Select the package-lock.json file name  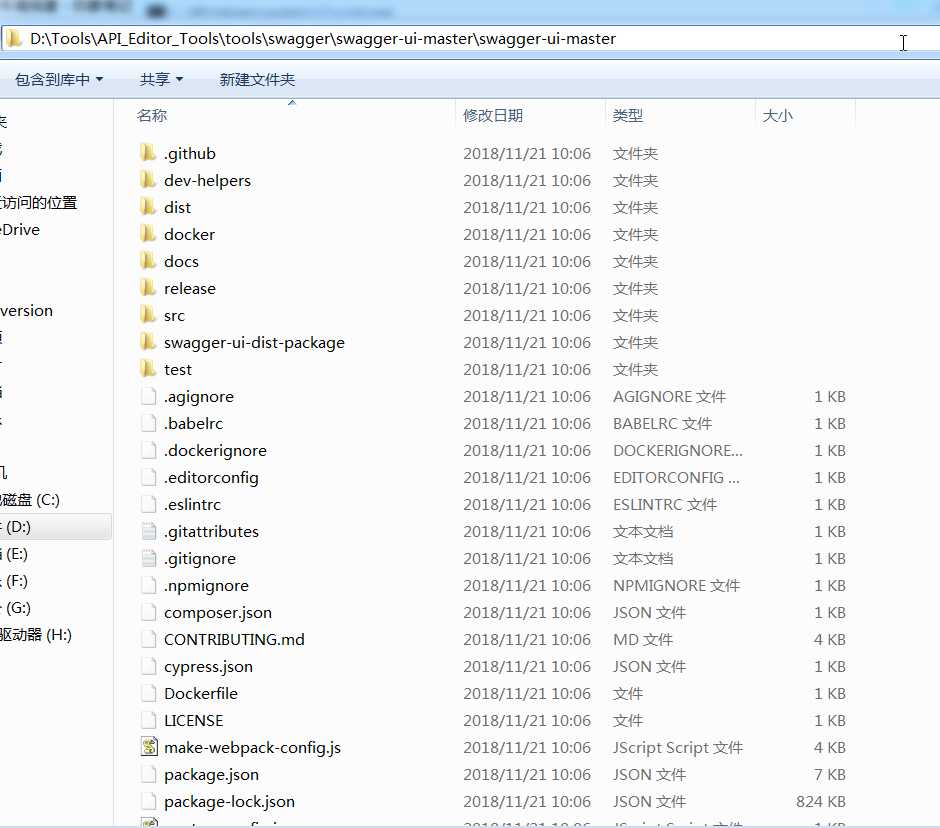pos(230,801)
